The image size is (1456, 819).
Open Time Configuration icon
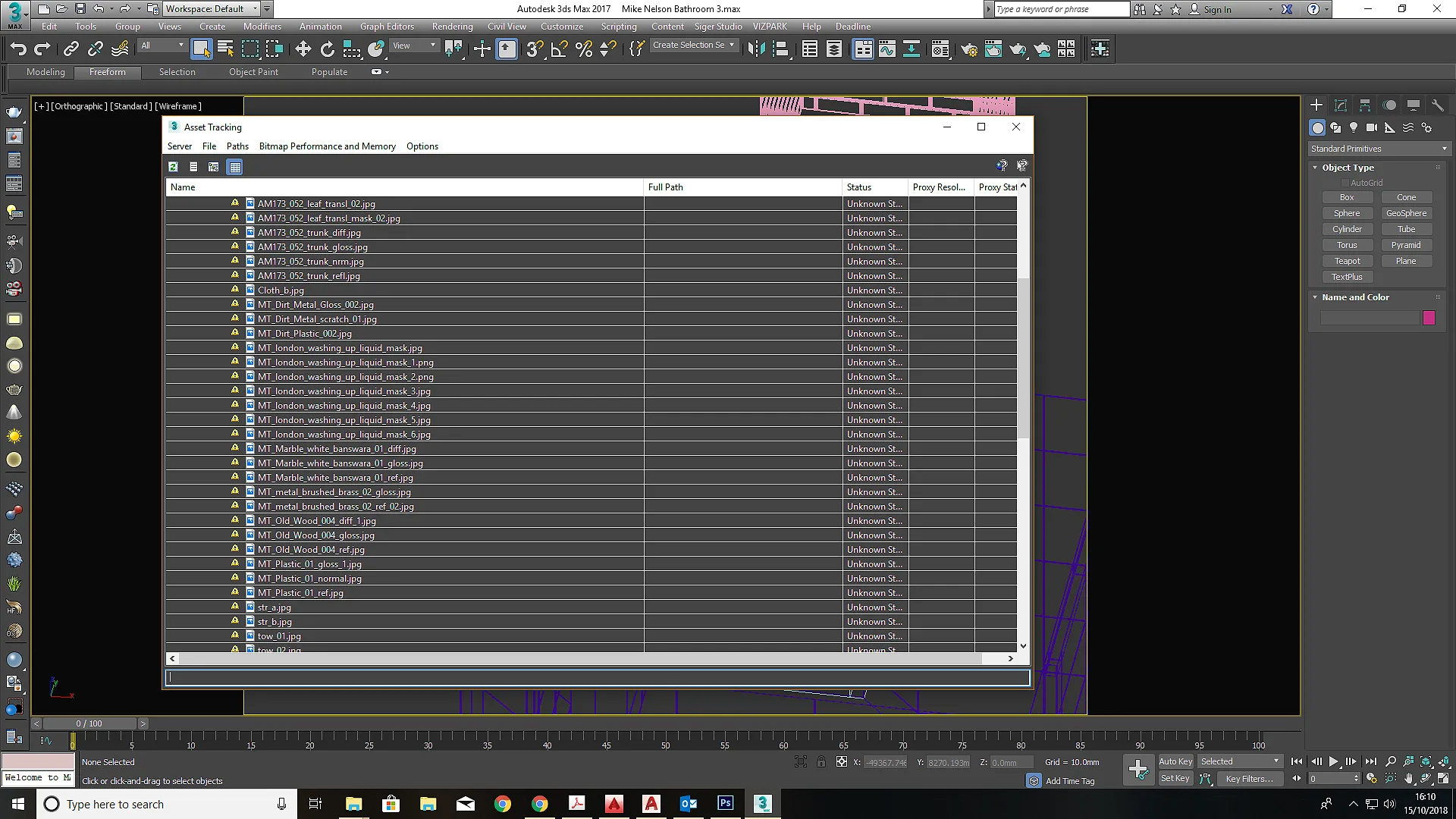pyautogui.click(x=1371, y=778)
